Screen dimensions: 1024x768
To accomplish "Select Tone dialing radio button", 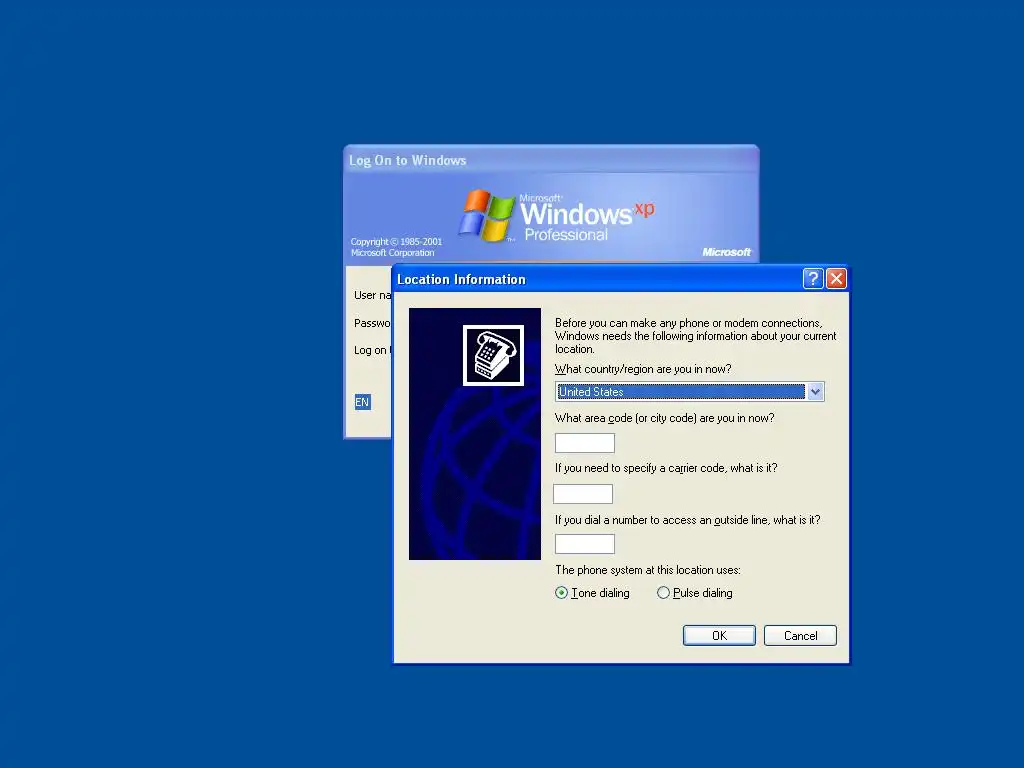I will click(561, 593).
